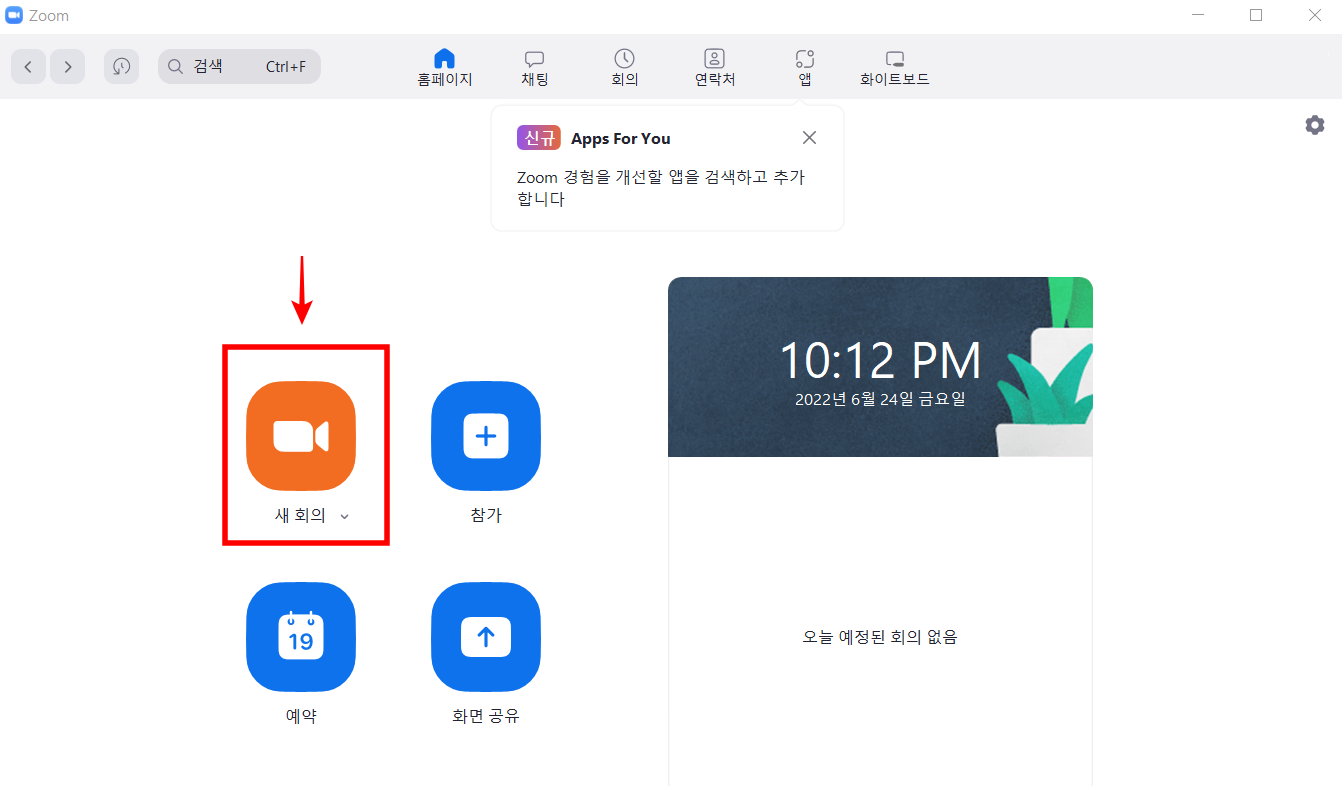
Task: Click the 10:12 PM clock display
Action: (880, 361)
